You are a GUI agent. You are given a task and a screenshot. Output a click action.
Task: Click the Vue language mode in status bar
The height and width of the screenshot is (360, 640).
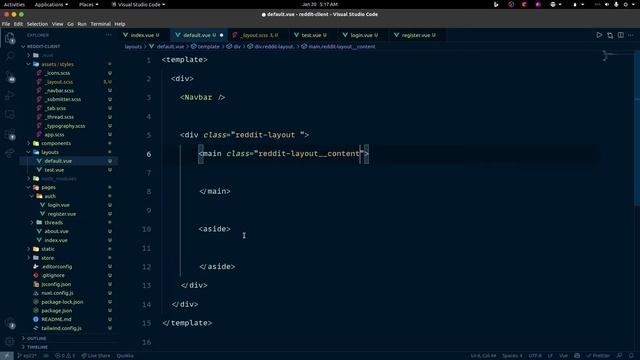[x=563, y=356]
